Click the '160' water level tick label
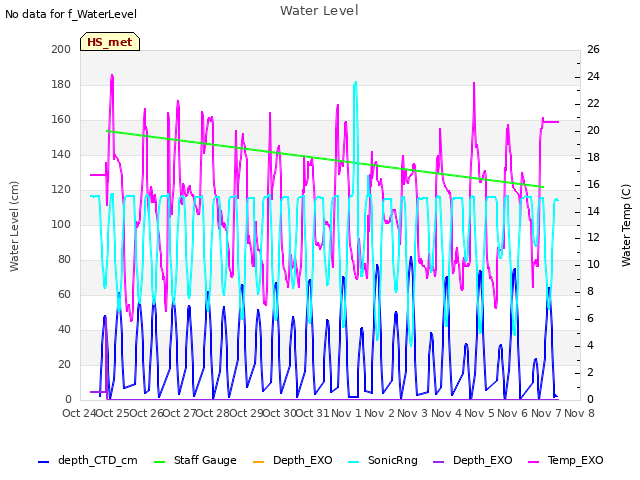This screenshot has height=480, width=640. pos(61,120)
